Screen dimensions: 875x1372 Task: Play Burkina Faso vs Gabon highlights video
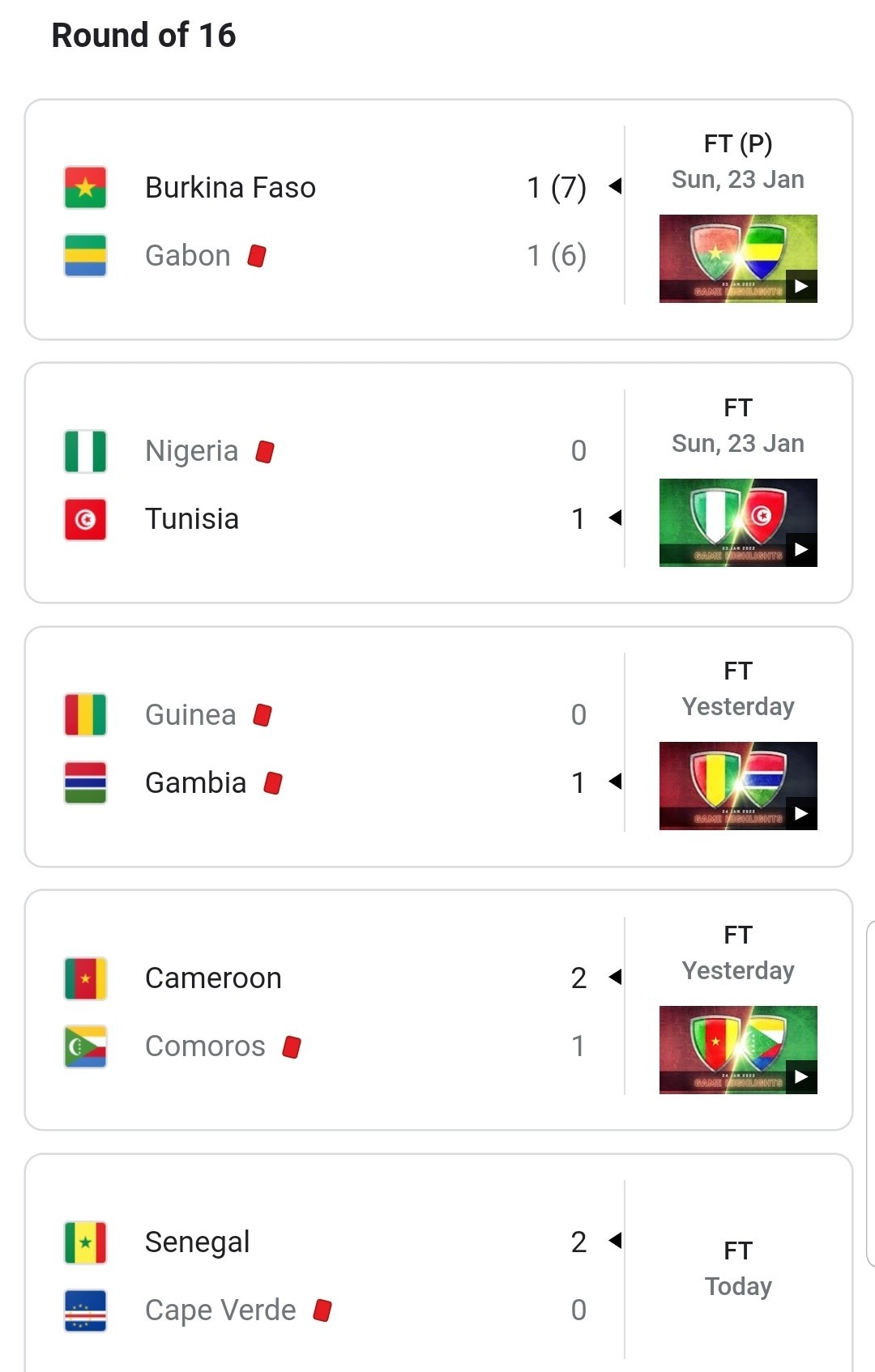(738, 259)
